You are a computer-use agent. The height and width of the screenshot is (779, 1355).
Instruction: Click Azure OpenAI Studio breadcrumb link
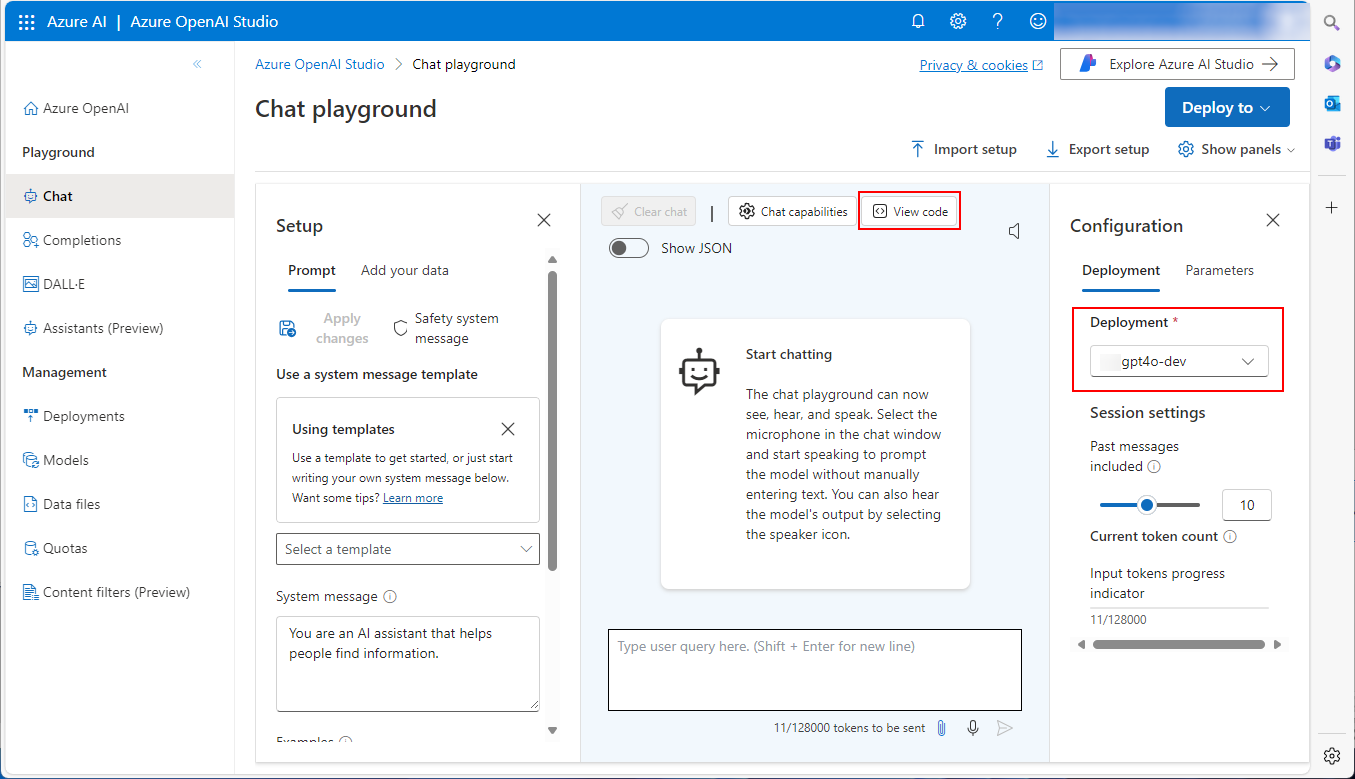[x=320, y=64]
